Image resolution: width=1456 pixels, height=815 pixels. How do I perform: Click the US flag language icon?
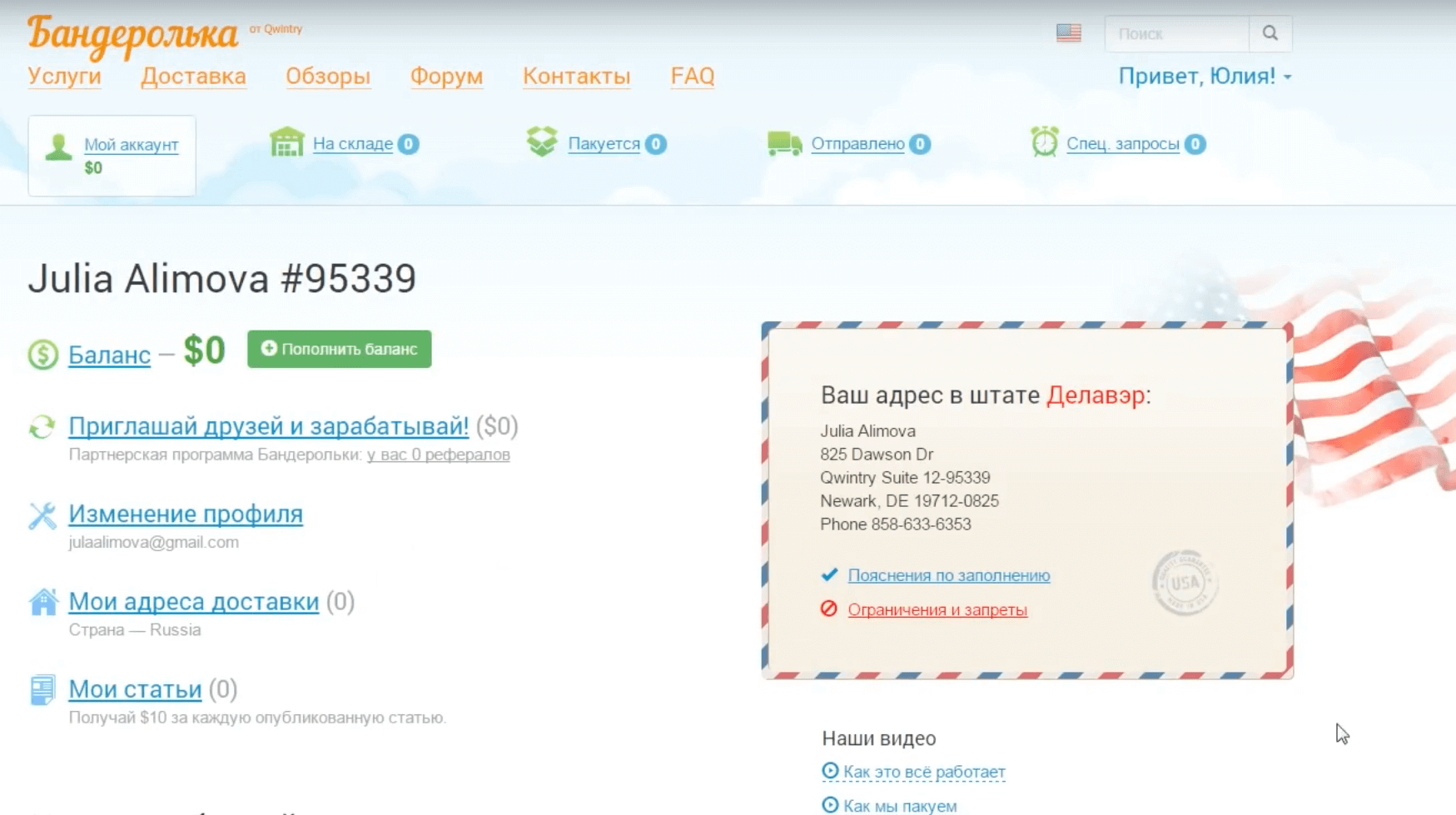[1068, 33]
